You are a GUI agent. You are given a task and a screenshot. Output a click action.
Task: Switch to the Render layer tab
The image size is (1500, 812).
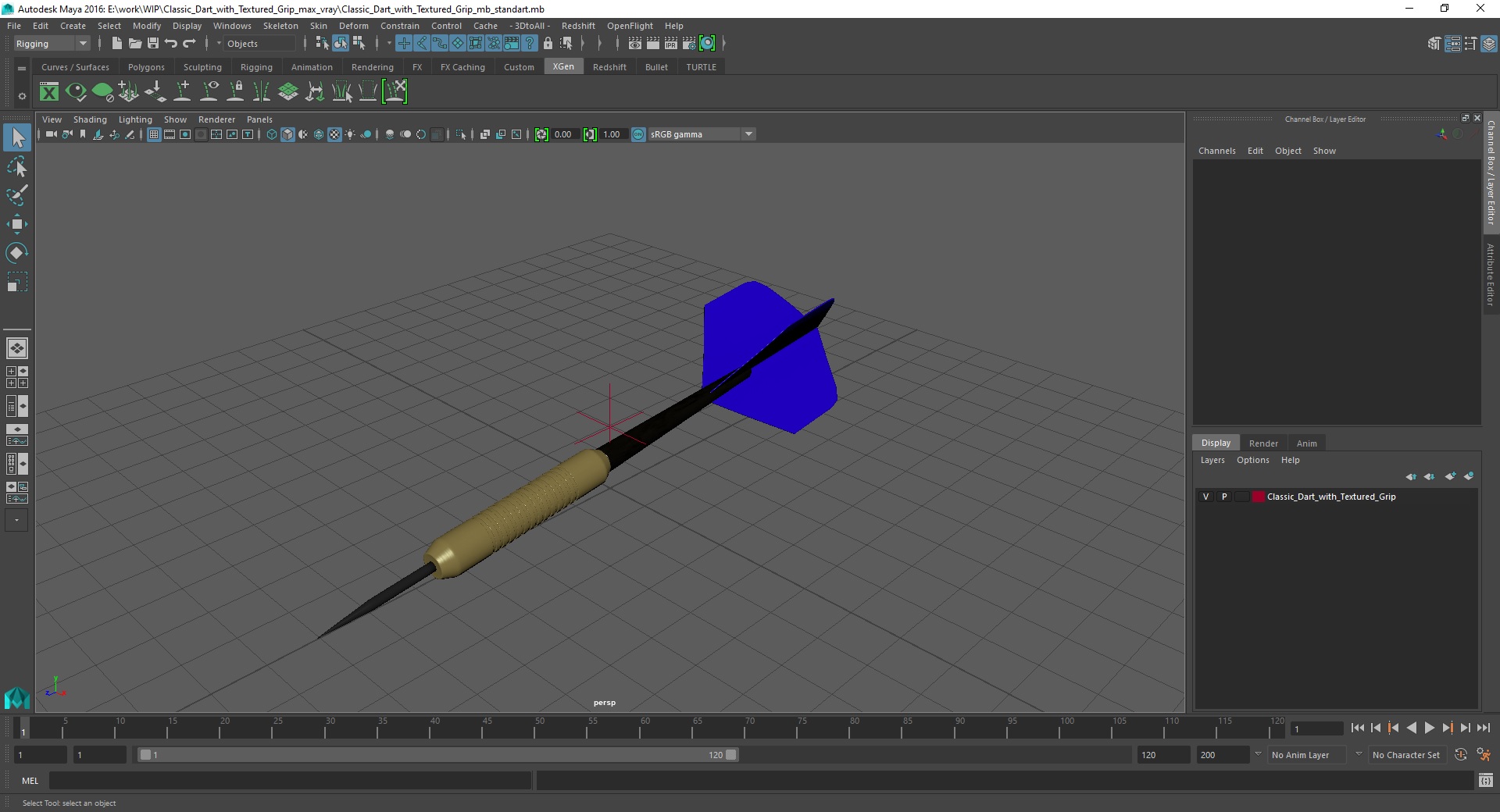pyautogui.click(x=1263, y=443)
